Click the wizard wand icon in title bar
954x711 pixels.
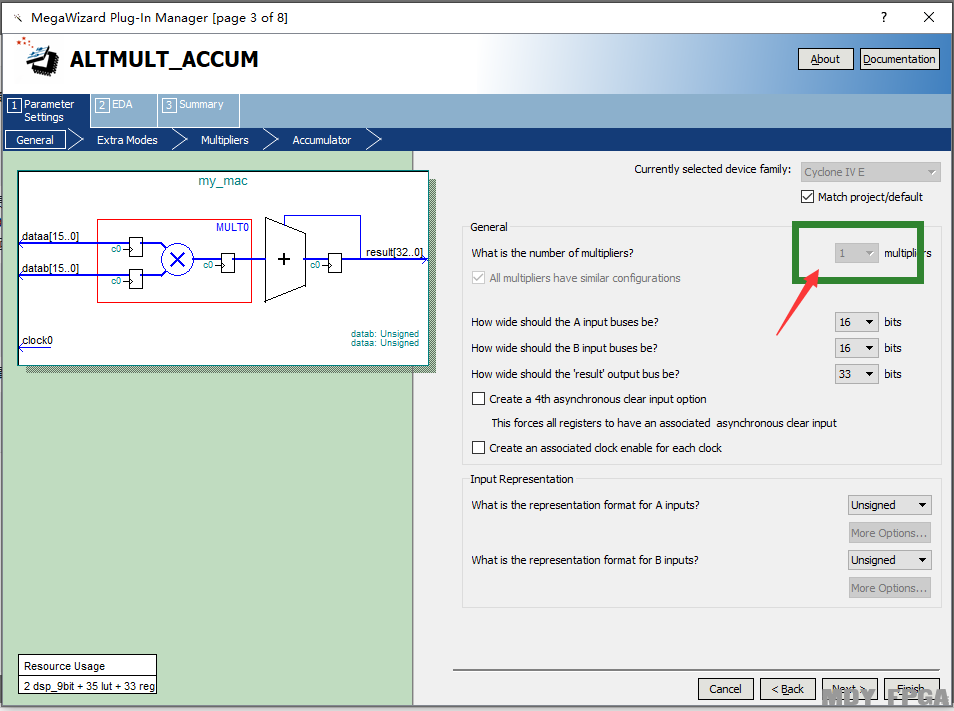point(18,18)
